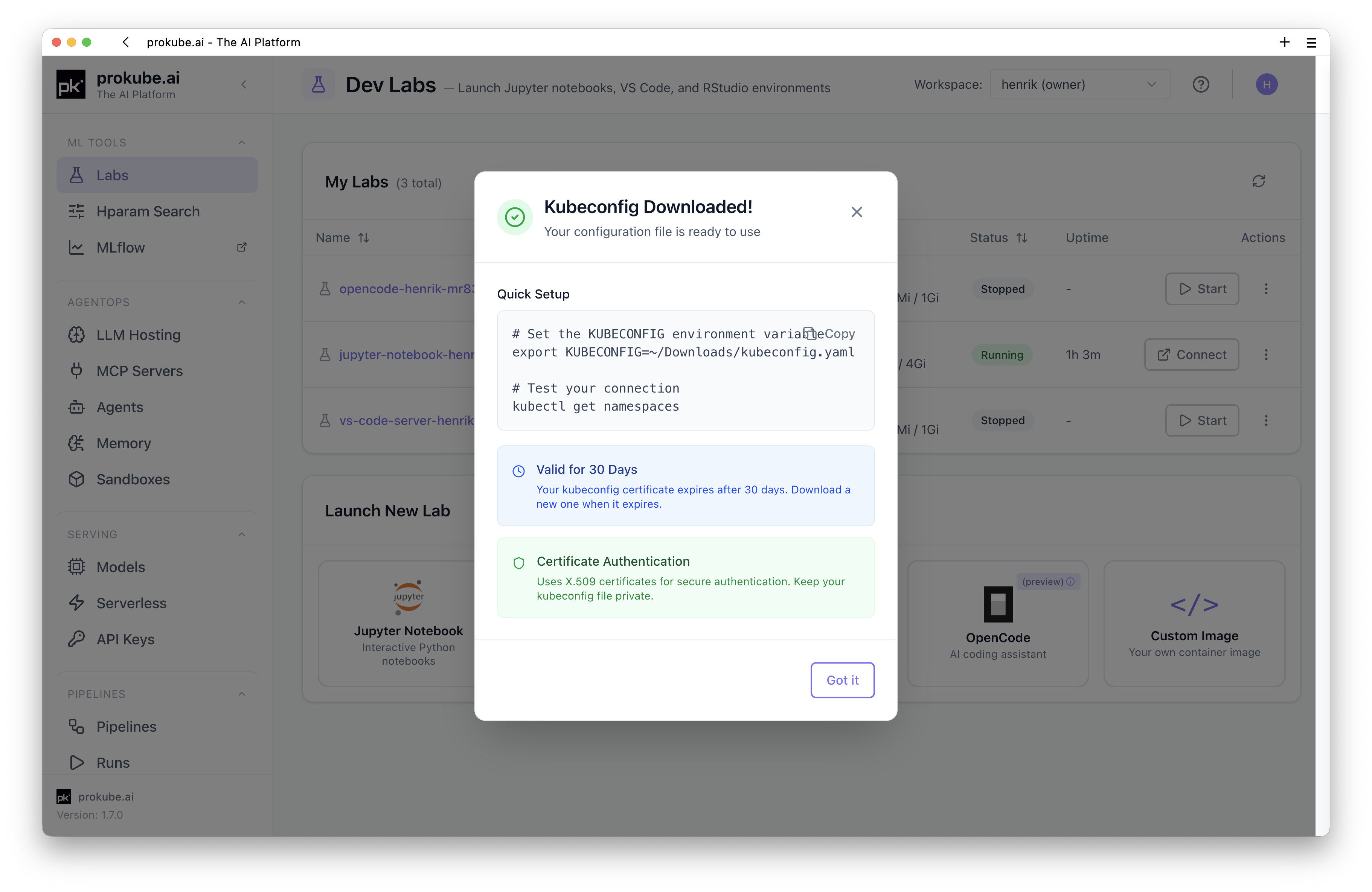Screen dimensions: 1372x892
Task: Refresh the My Labs list
Action: (1258, 181)
